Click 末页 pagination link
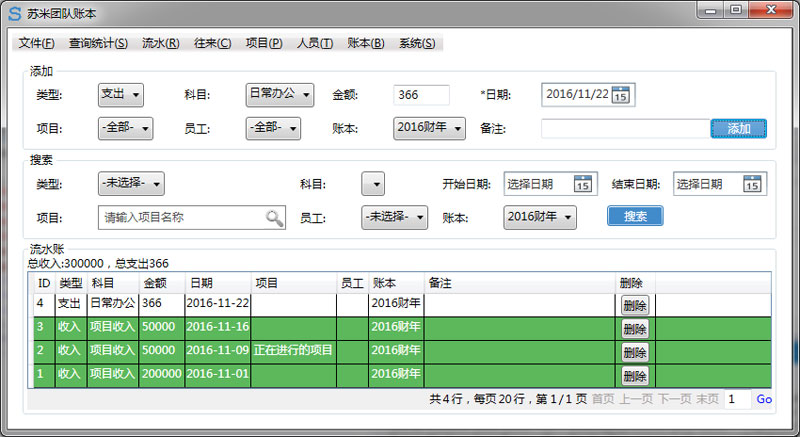 [x=707, y=399]
